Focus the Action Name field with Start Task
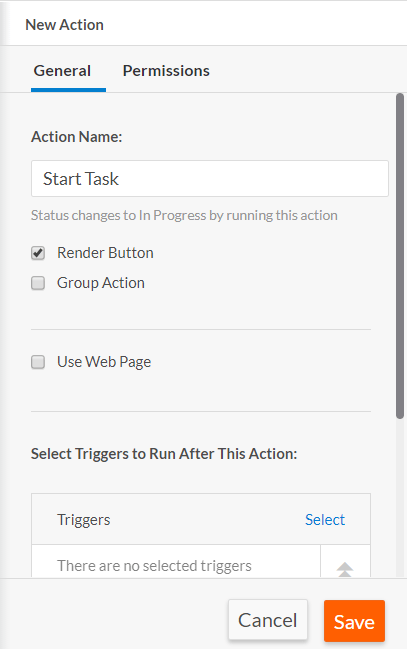 pyautogui.click(x=210, y=178)
